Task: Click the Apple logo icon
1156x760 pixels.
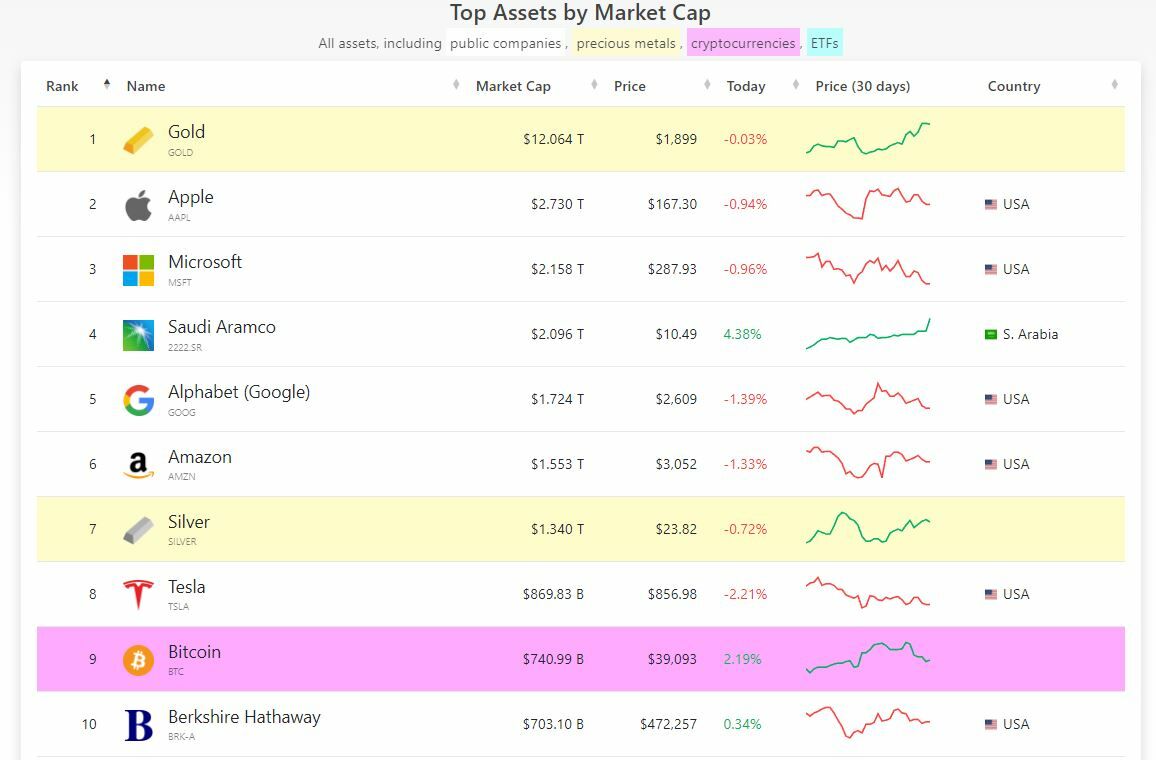Action: (x=138, y=205)
